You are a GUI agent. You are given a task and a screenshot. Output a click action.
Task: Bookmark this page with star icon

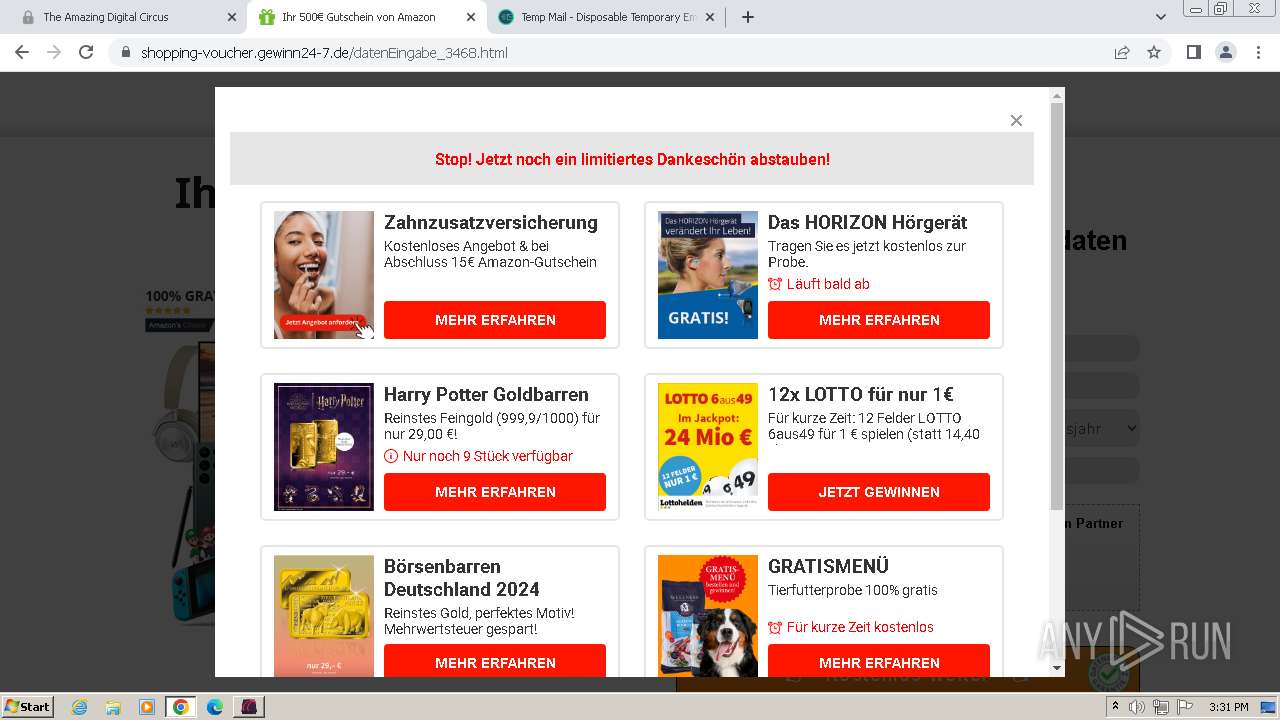click(x=1154, y=52)
